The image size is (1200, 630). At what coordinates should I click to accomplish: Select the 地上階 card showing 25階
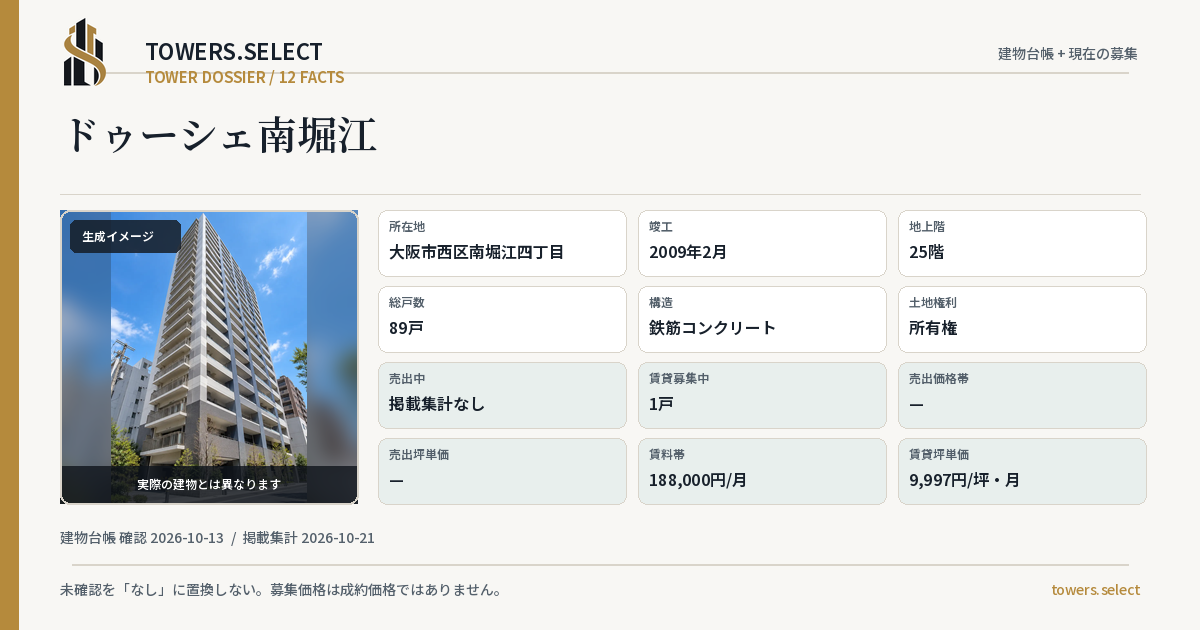[1022, 243]
